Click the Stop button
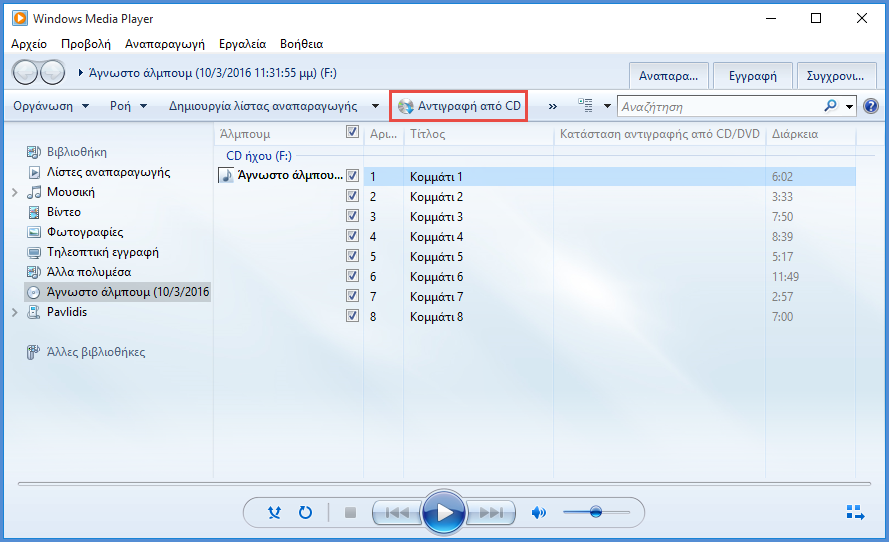 coord(350,513)
